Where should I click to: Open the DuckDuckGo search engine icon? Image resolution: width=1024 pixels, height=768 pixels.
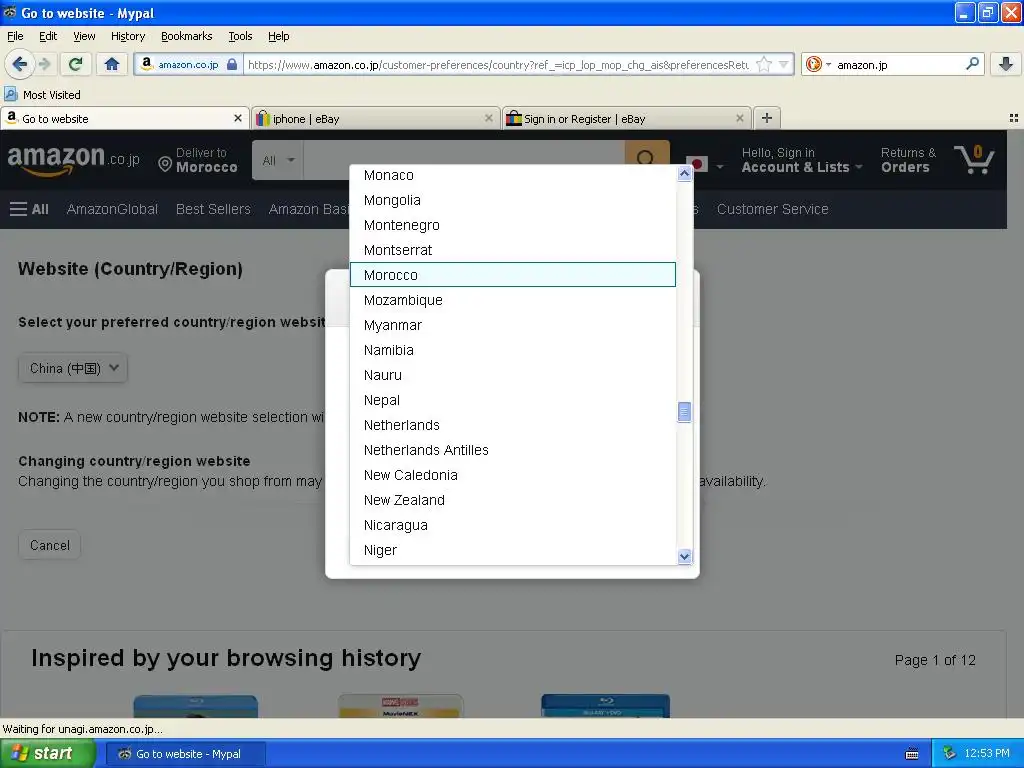pos(814,64)
